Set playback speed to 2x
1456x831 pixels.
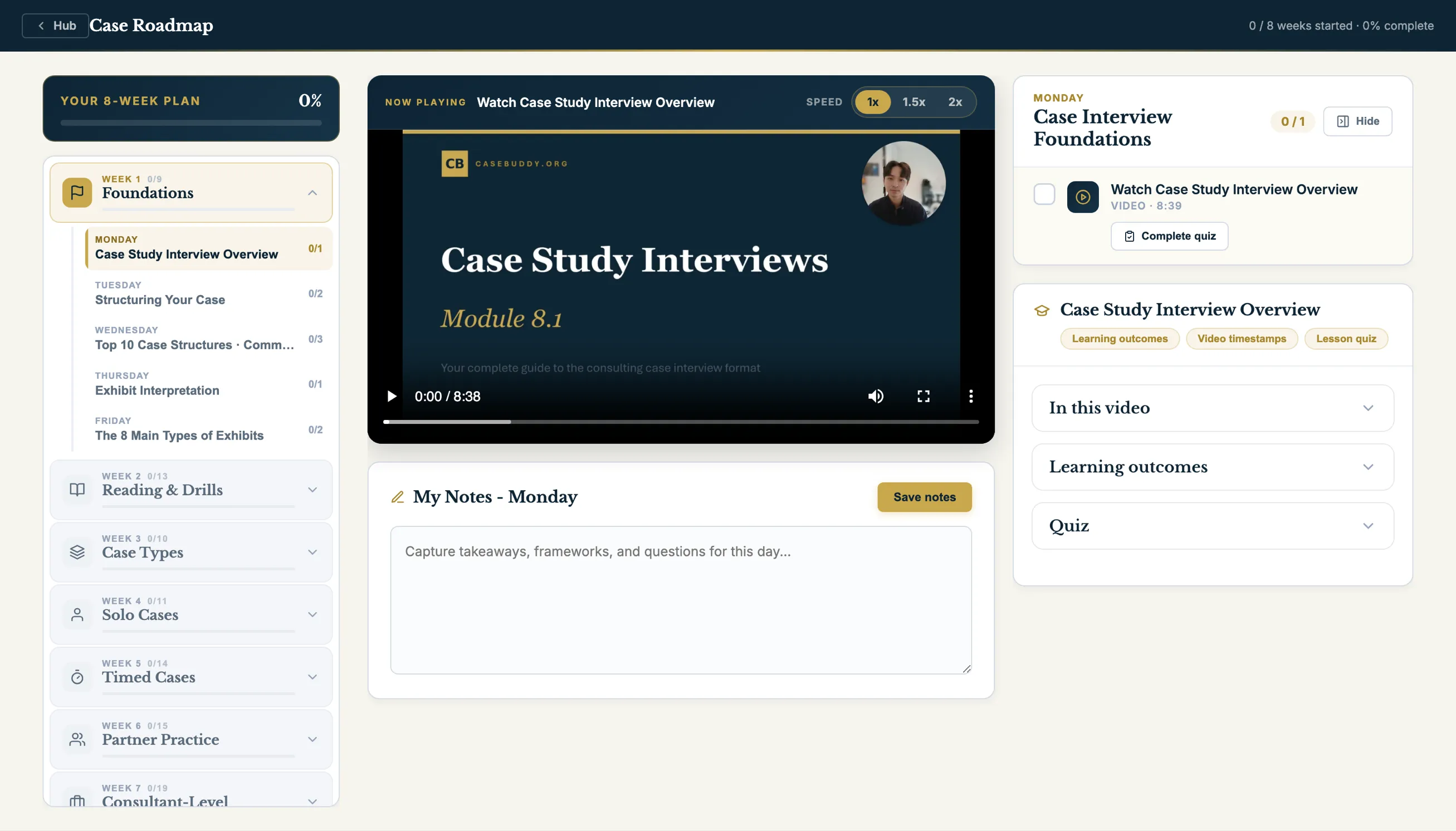pyautogui.click(x=955, y=101)
